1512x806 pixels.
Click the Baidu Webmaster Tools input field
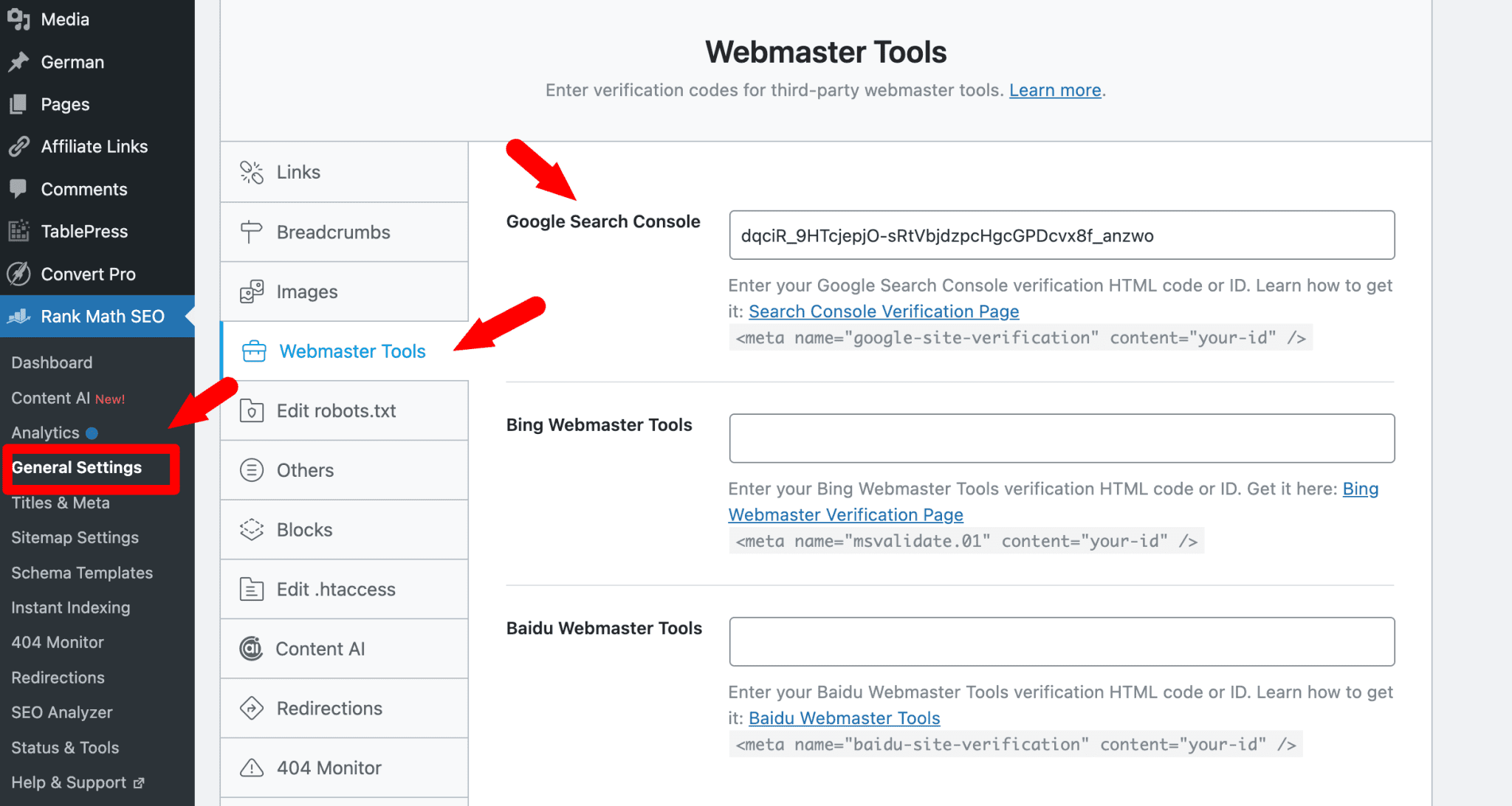click(1062, 641)
